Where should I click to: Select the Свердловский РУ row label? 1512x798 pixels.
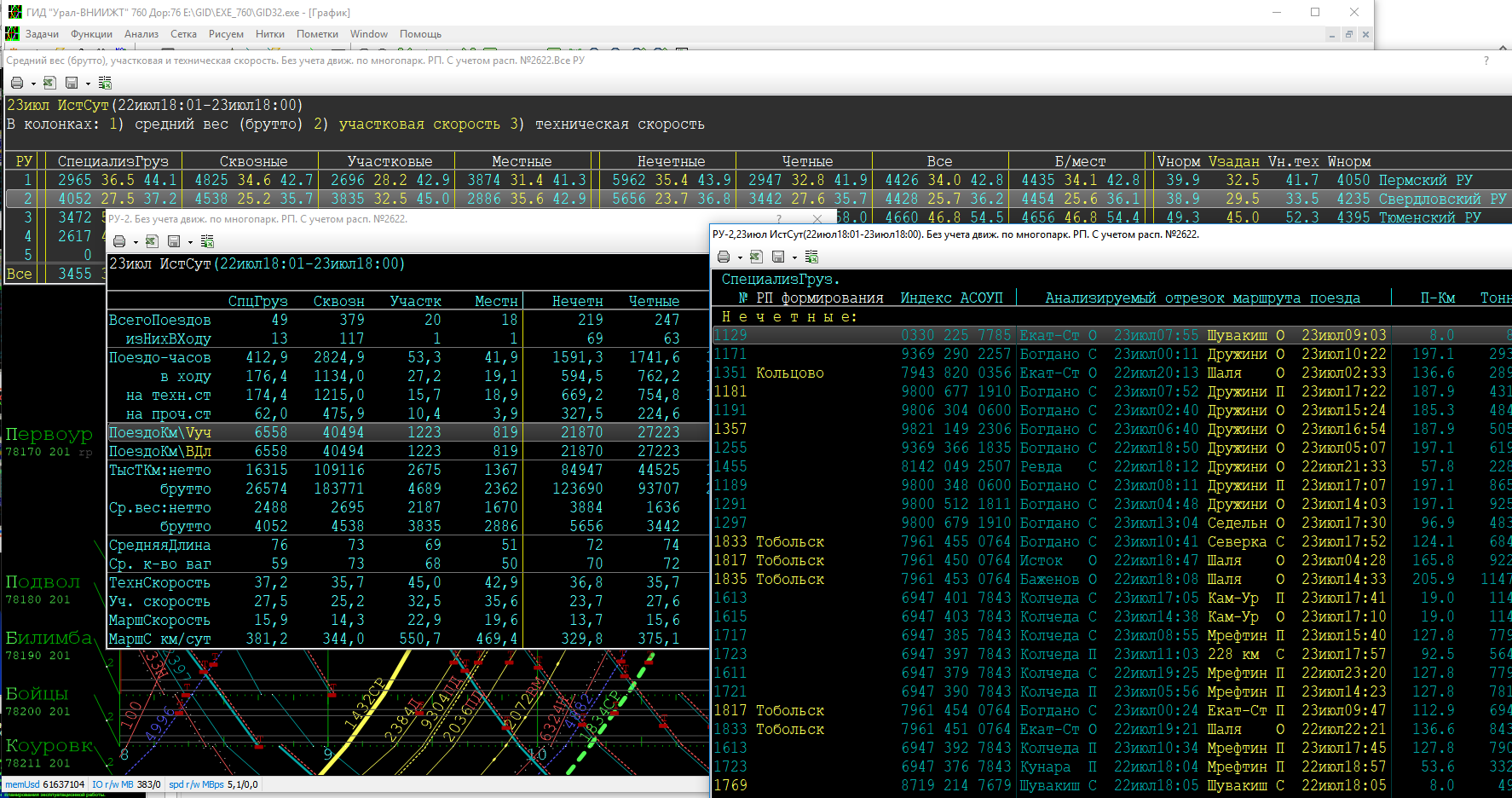[1441, 199]
